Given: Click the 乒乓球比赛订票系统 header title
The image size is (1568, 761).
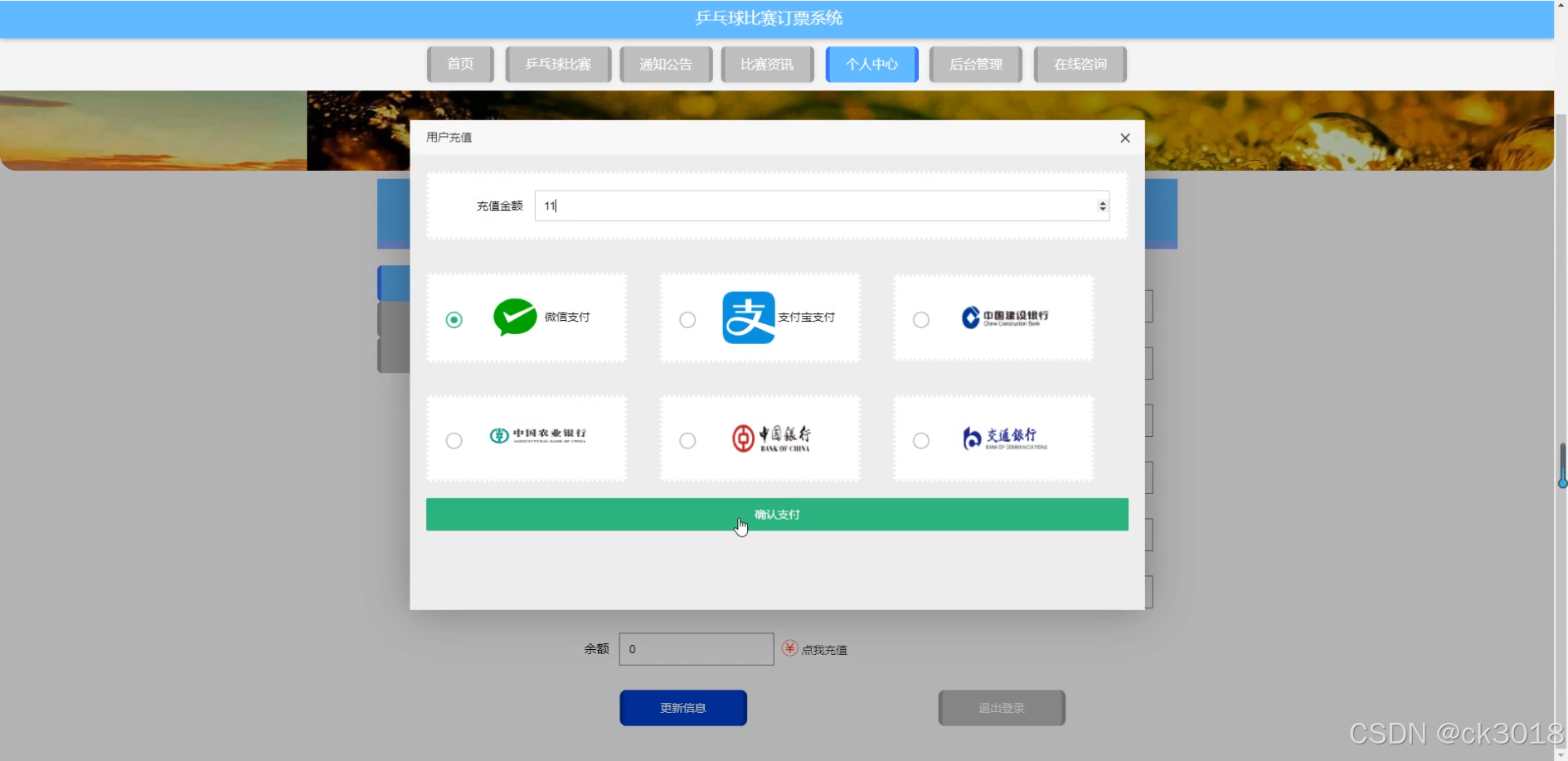Looking at the screenshot, I should pos(769,18).
